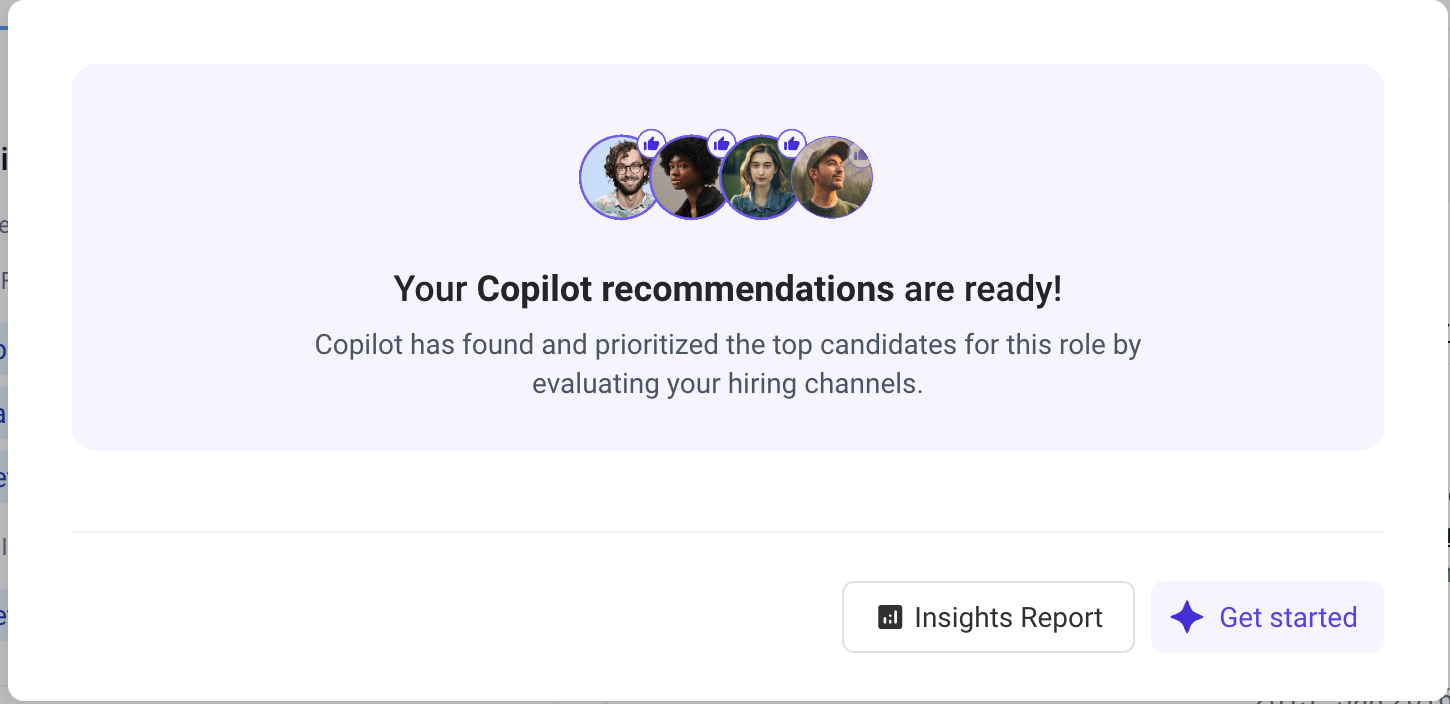Click the thumbs-up badge on the denim jacket woman's avatar
Screen dimensions: 1450x704
(792, 143)
